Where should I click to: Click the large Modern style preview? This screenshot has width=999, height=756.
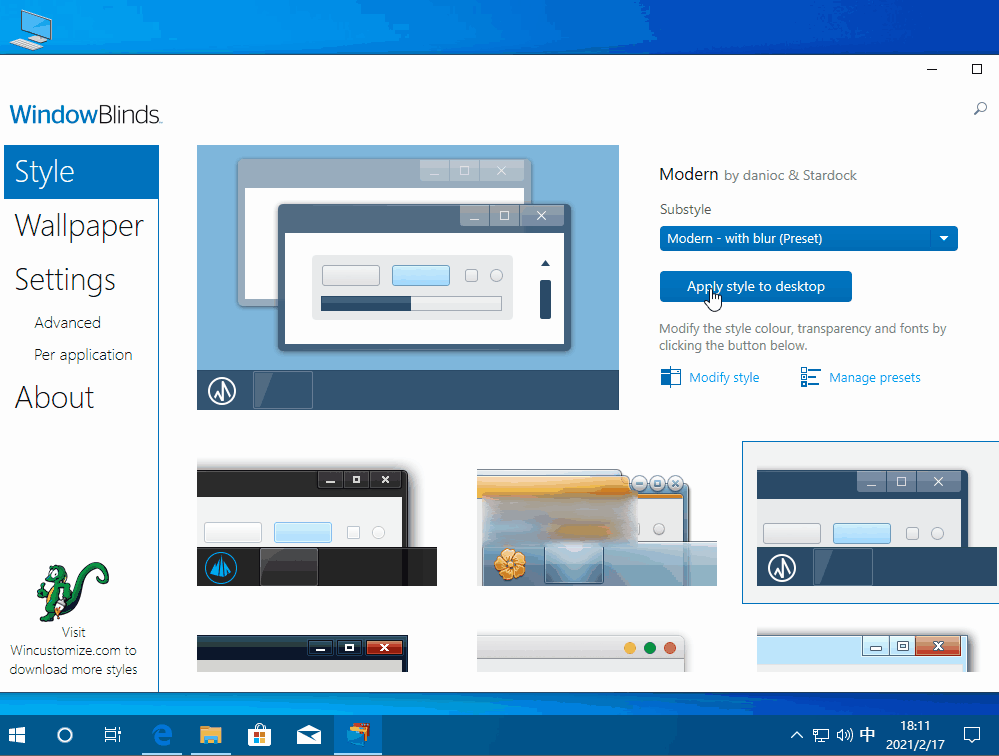pos(408,277)
